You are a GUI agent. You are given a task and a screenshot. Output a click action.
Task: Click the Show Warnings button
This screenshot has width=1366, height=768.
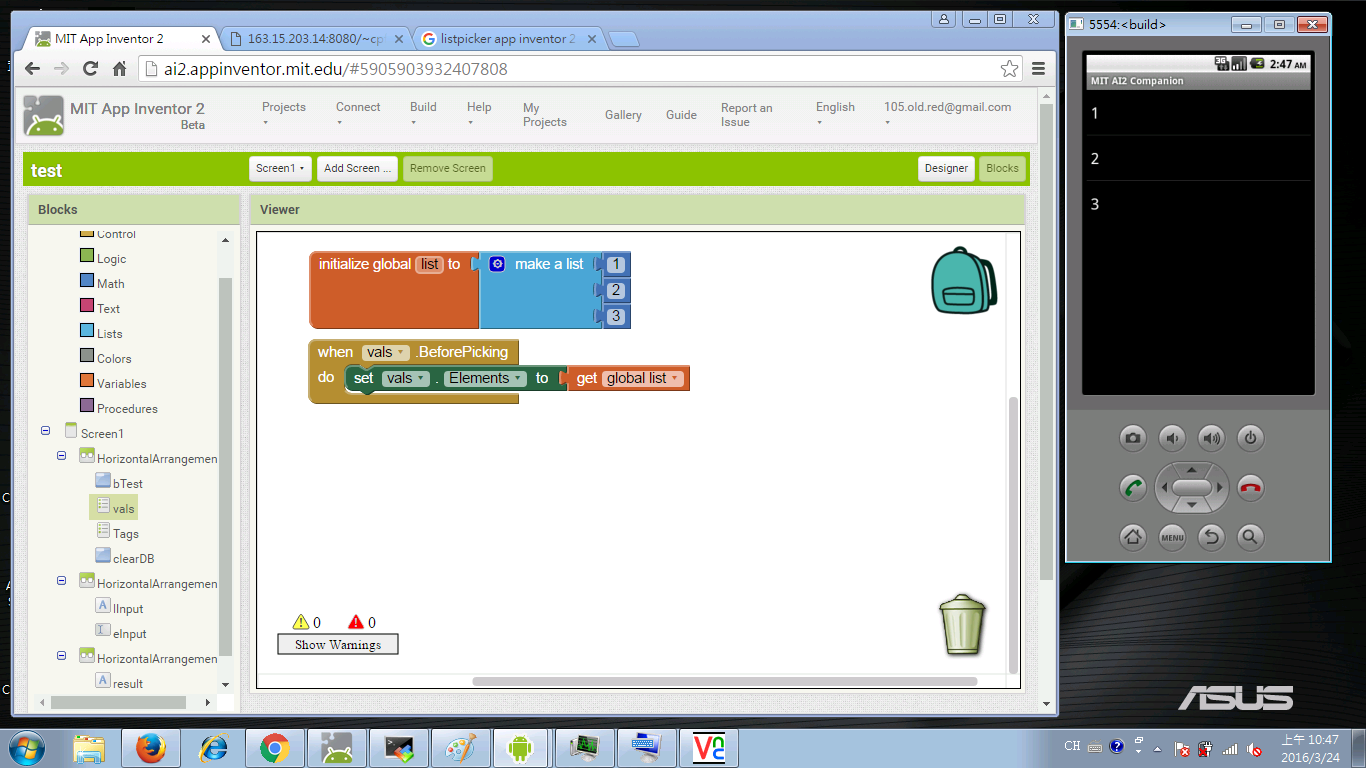337,645
